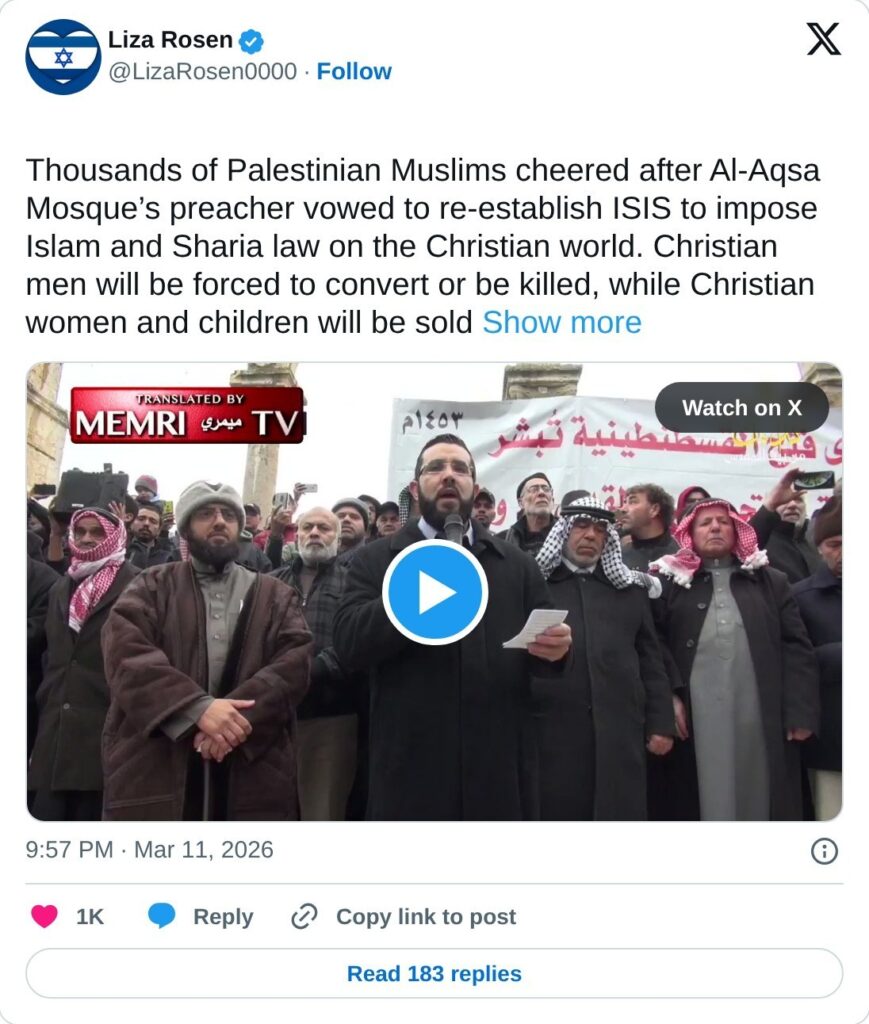The image size is (869, 1024).
Task: Click the MEMRI TV logo on video
Action: [x=187, y=415]
